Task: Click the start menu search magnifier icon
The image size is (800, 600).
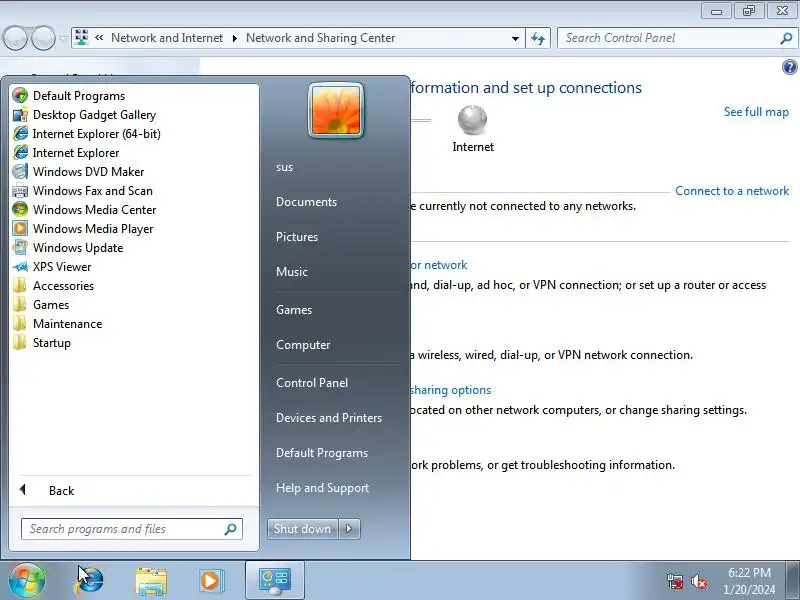Action: [x=231, y=529]
